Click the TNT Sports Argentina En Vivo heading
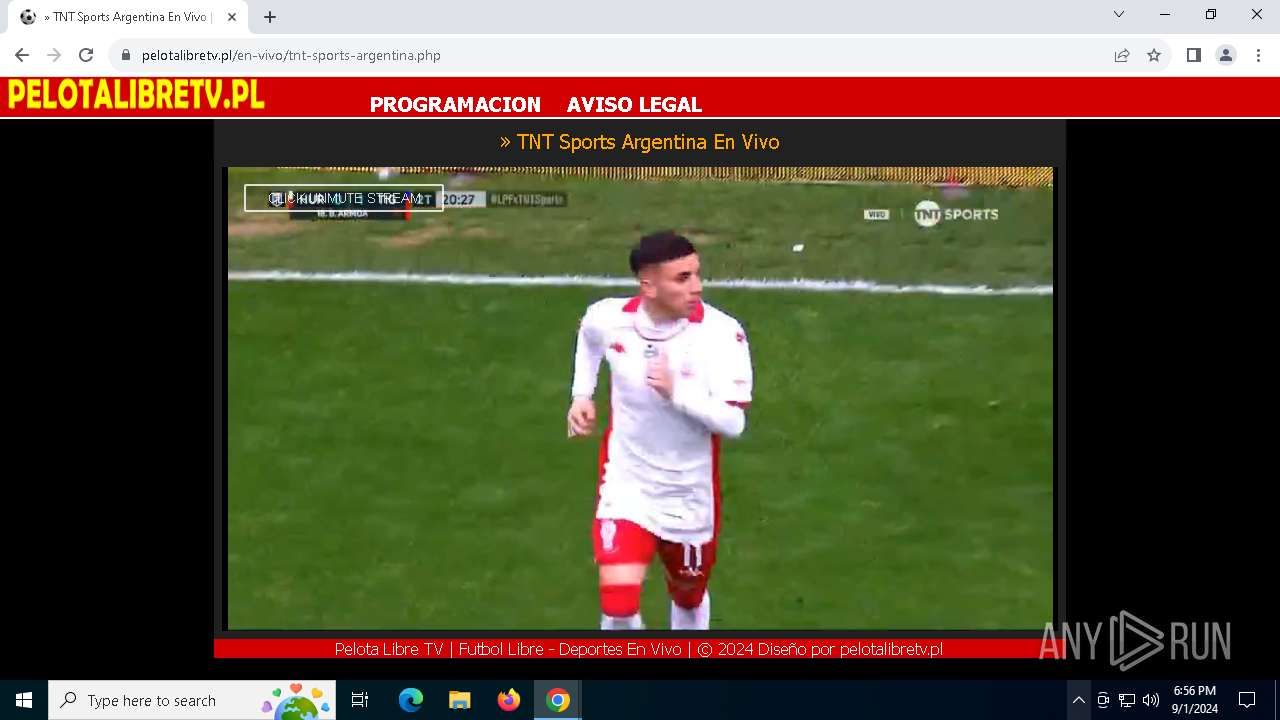The height and width of the screenshot is (720, 1280). (x=639, y=142)
